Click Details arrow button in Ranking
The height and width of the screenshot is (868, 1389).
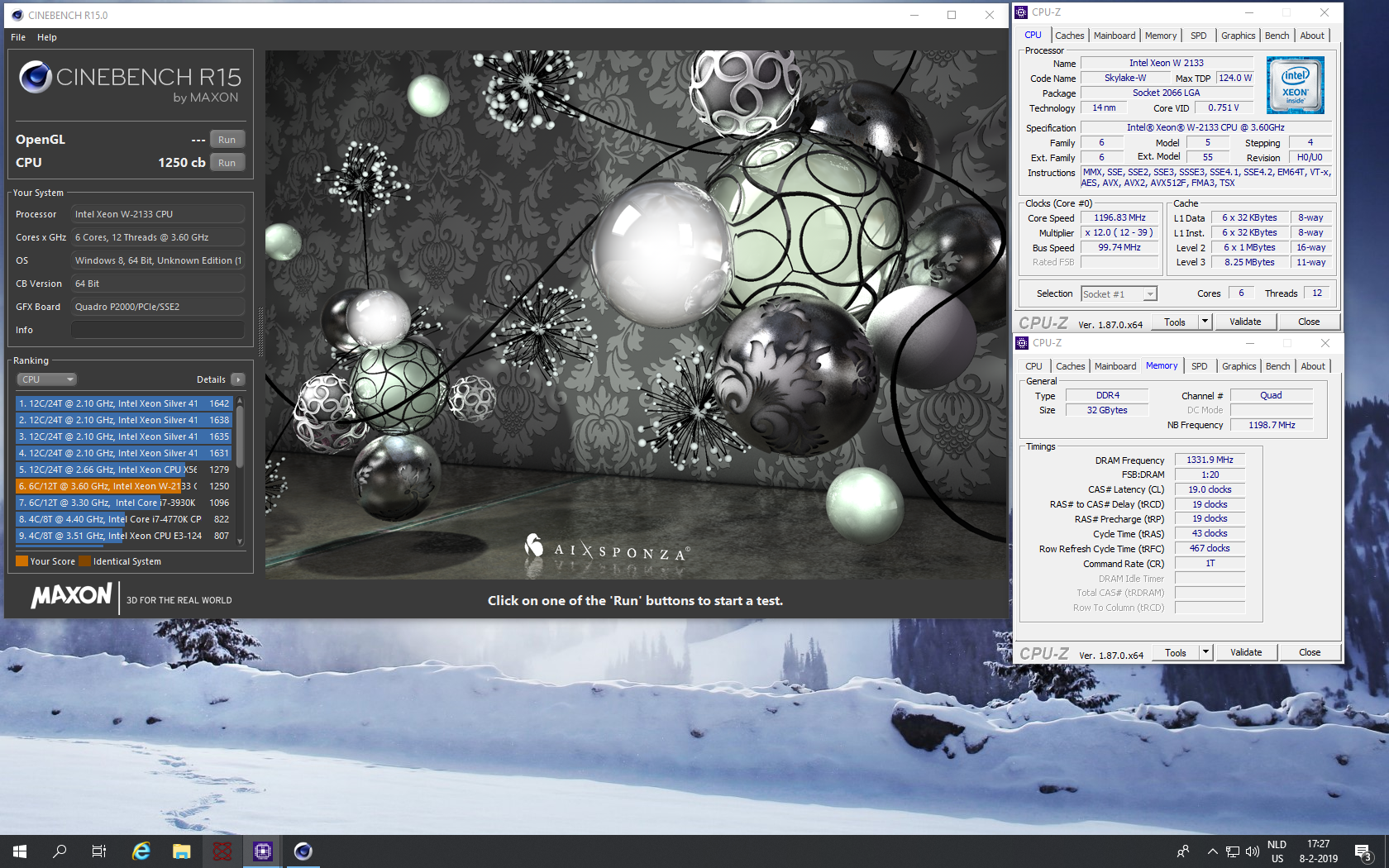coord(238,379)
